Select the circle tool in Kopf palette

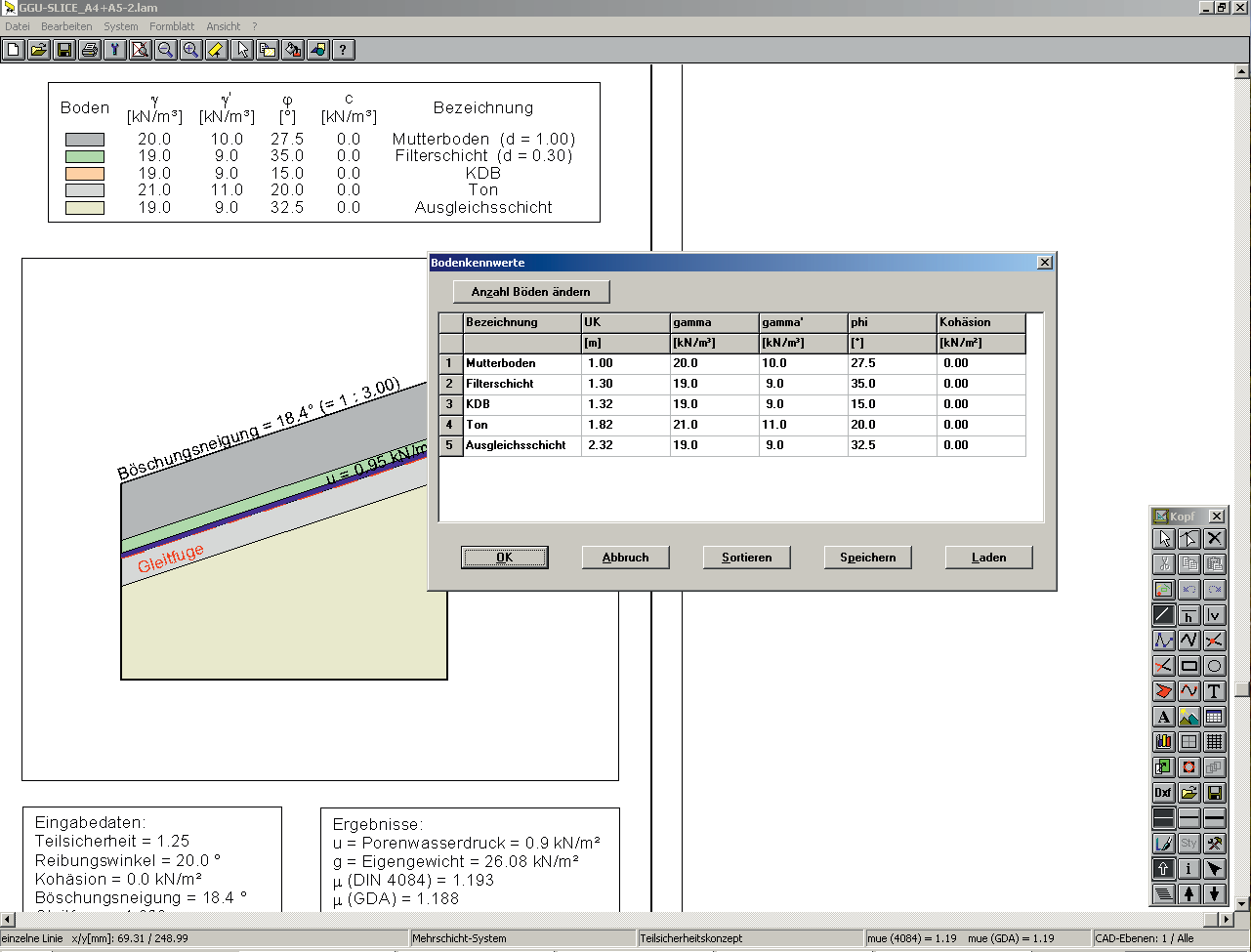pos(1215,666)
